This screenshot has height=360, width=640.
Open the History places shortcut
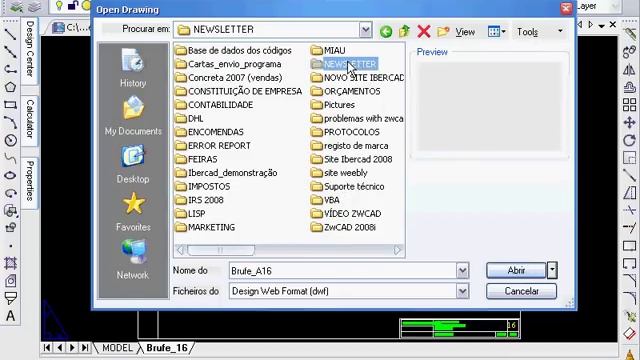(x=133, y=67)
